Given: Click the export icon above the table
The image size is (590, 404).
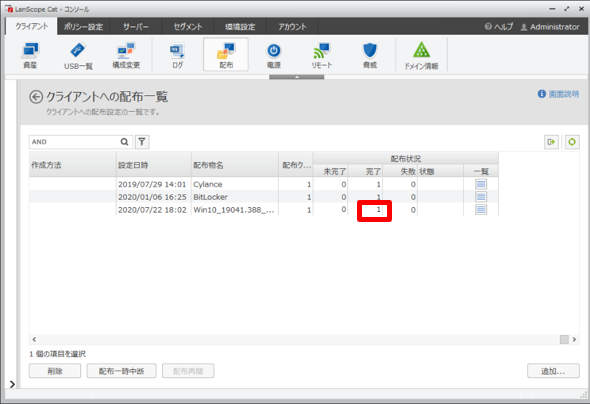Looking at the screenshot, I should point(551,142).
